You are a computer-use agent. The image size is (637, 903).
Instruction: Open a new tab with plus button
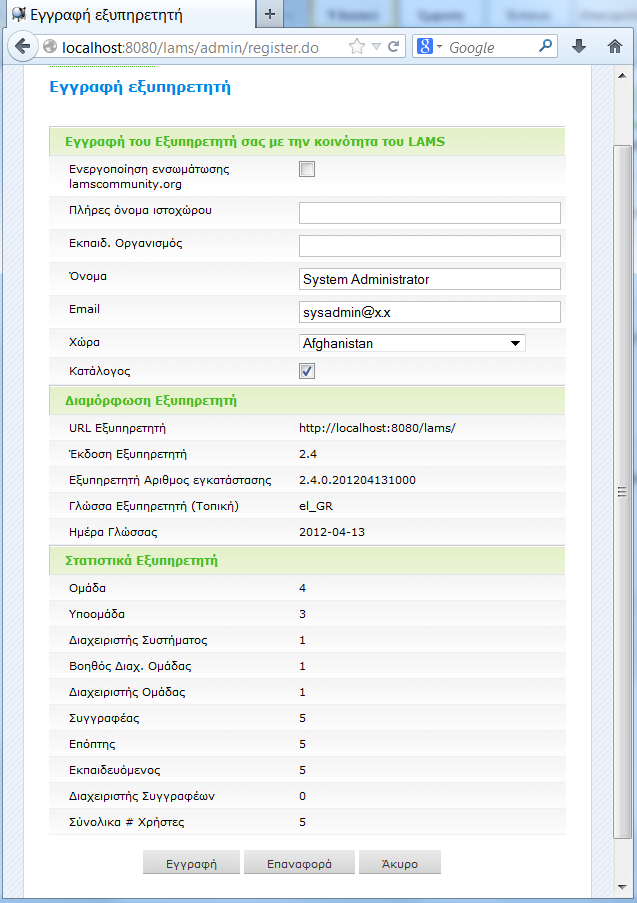point(270,14)
